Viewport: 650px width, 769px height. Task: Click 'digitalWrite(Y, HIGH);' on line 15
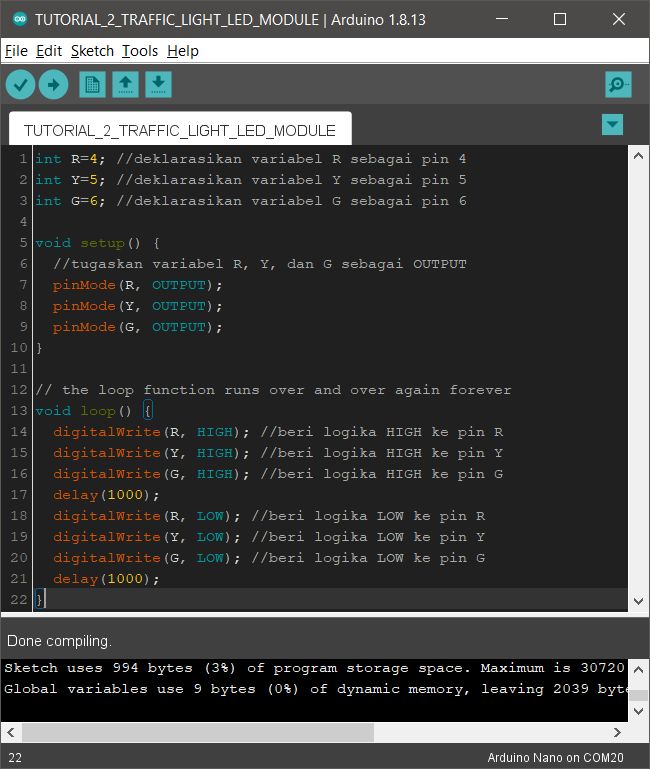pyautogui.click(x=151, y=453)
